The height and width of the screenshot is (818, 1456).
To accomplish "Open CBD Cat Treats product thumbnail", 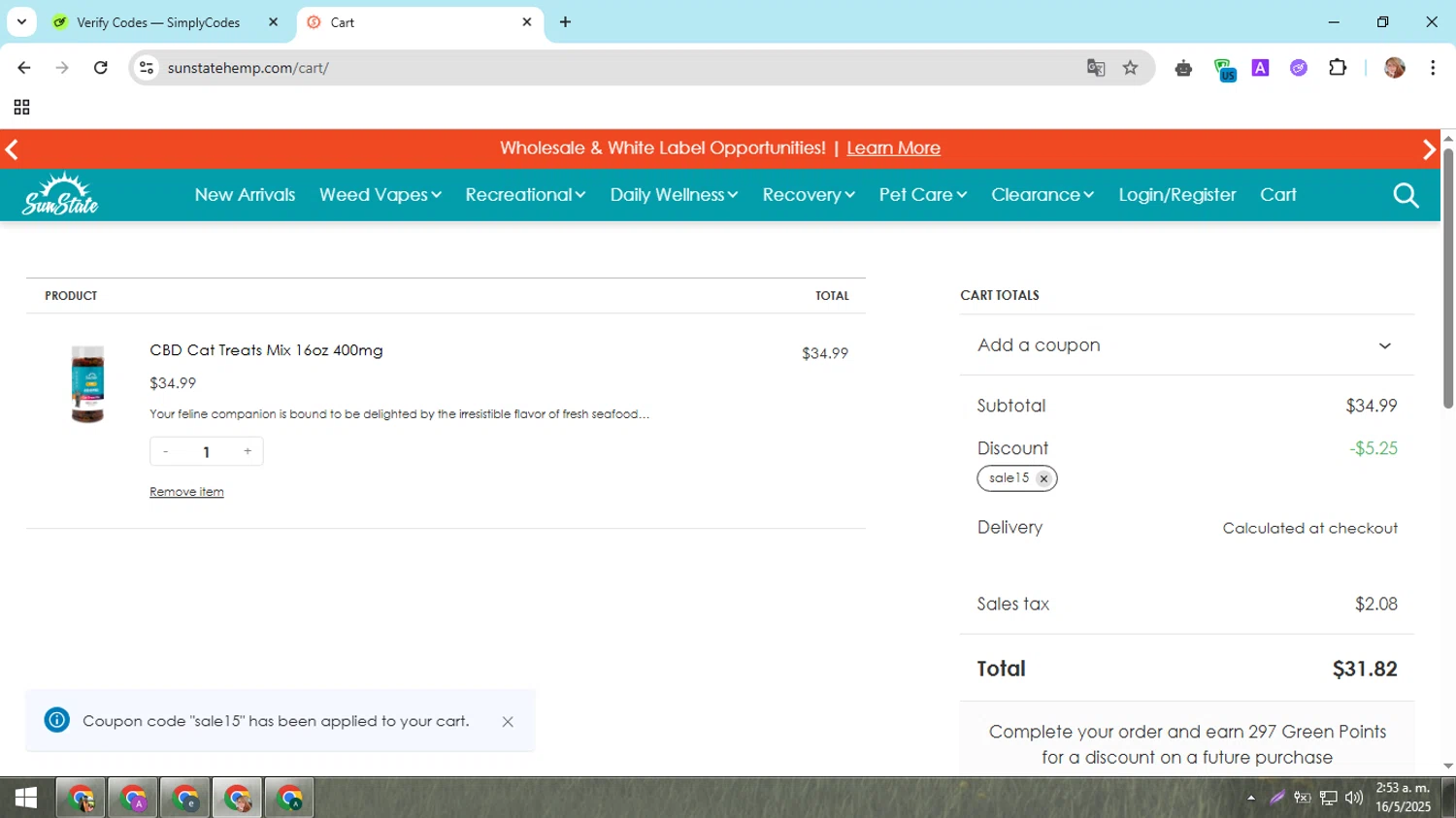I will pos(87,384).
